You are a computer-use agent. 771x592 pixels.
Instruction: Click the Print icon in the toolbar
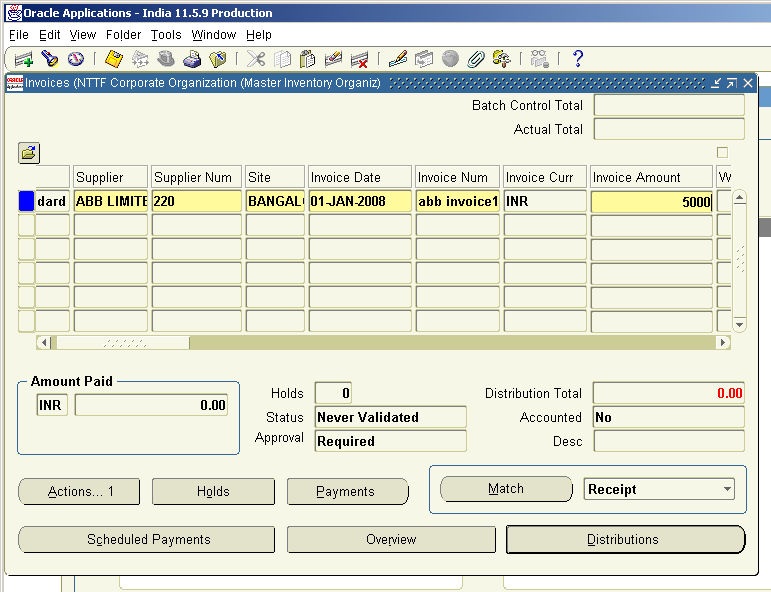pos(192,59)
